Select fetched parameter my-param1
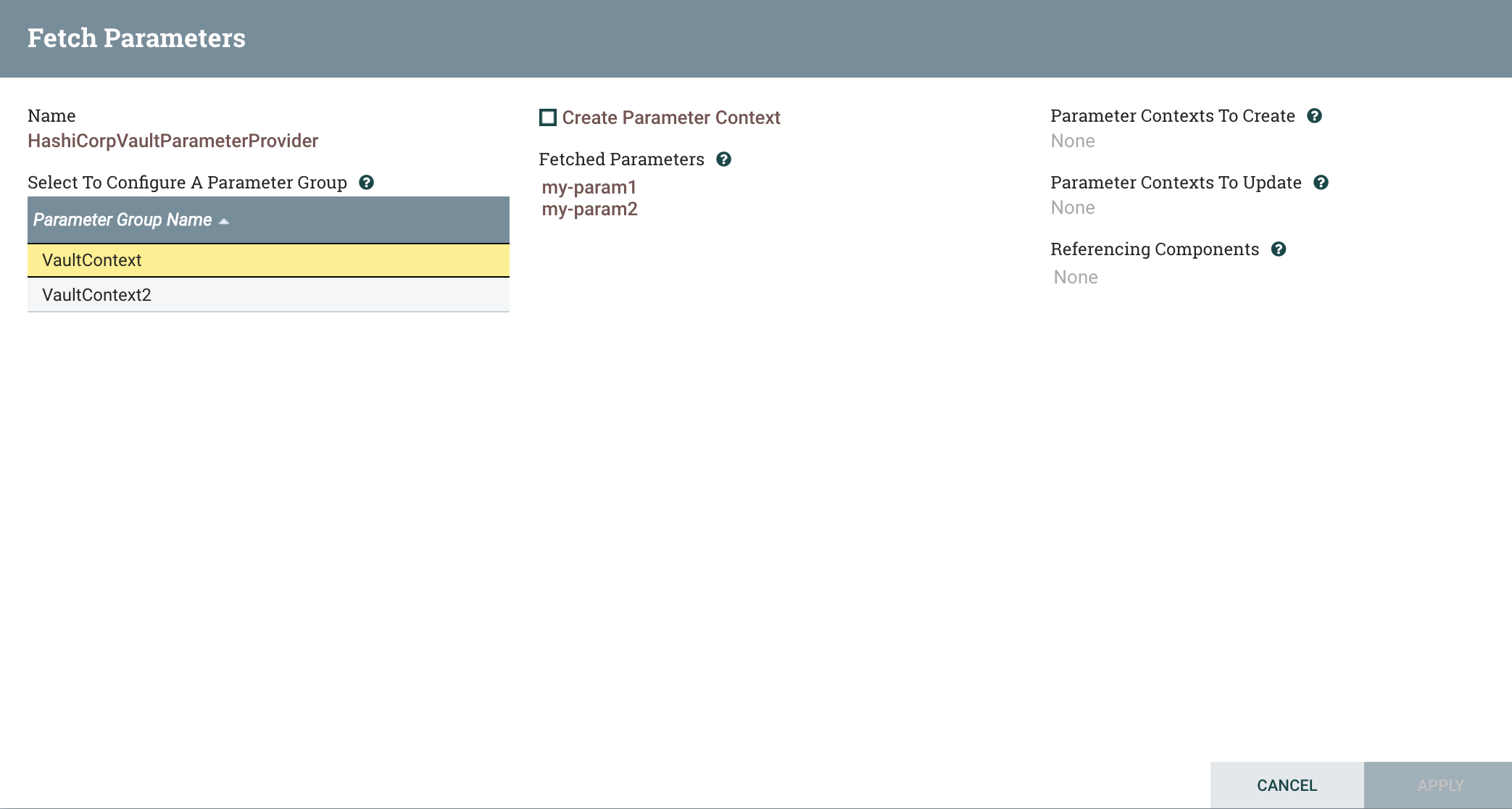The width and height of the screenshot is (1512, 809). click(589, 187)
